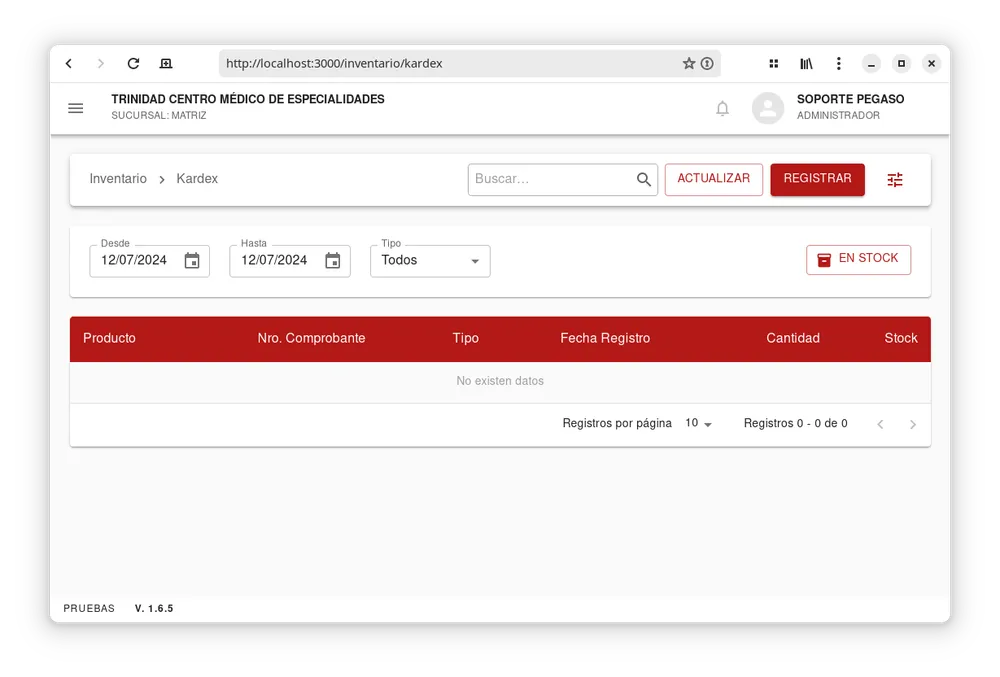Click the PRUEBAS footer label

pyautogui.click(x=89, y=608)
